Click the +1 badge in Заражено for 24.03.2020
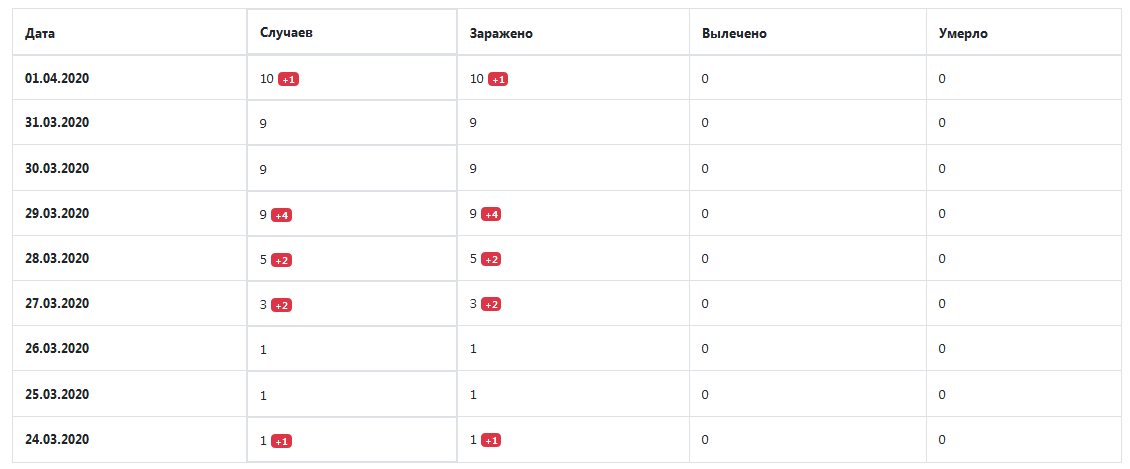The height and width of the screenshot is (469, 1130). coord(491,440)
